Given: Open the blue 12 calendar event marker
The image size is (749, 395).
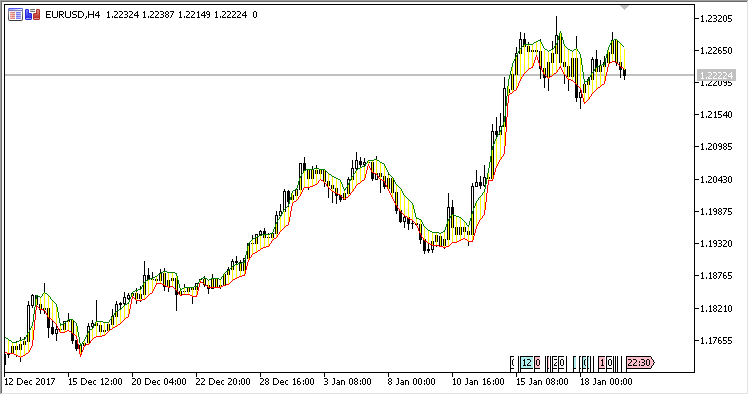Looking at the screenshot, I should click(x=526, y=363).
